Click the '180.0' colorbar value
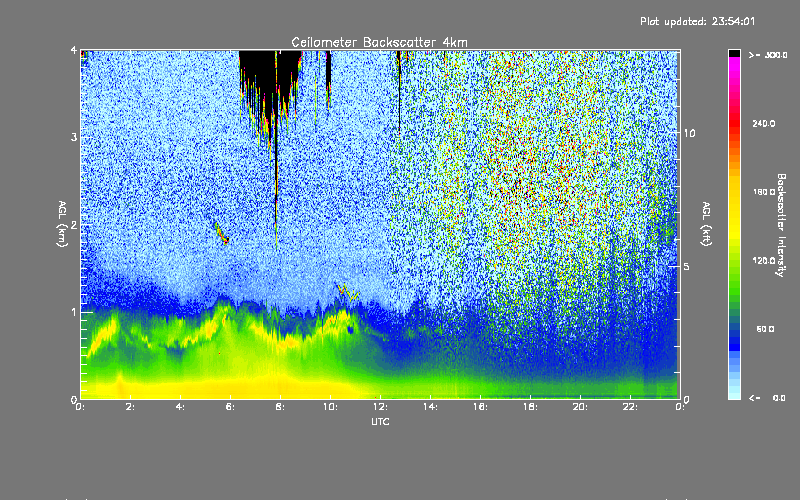The image size is (800, 500). 764,192
